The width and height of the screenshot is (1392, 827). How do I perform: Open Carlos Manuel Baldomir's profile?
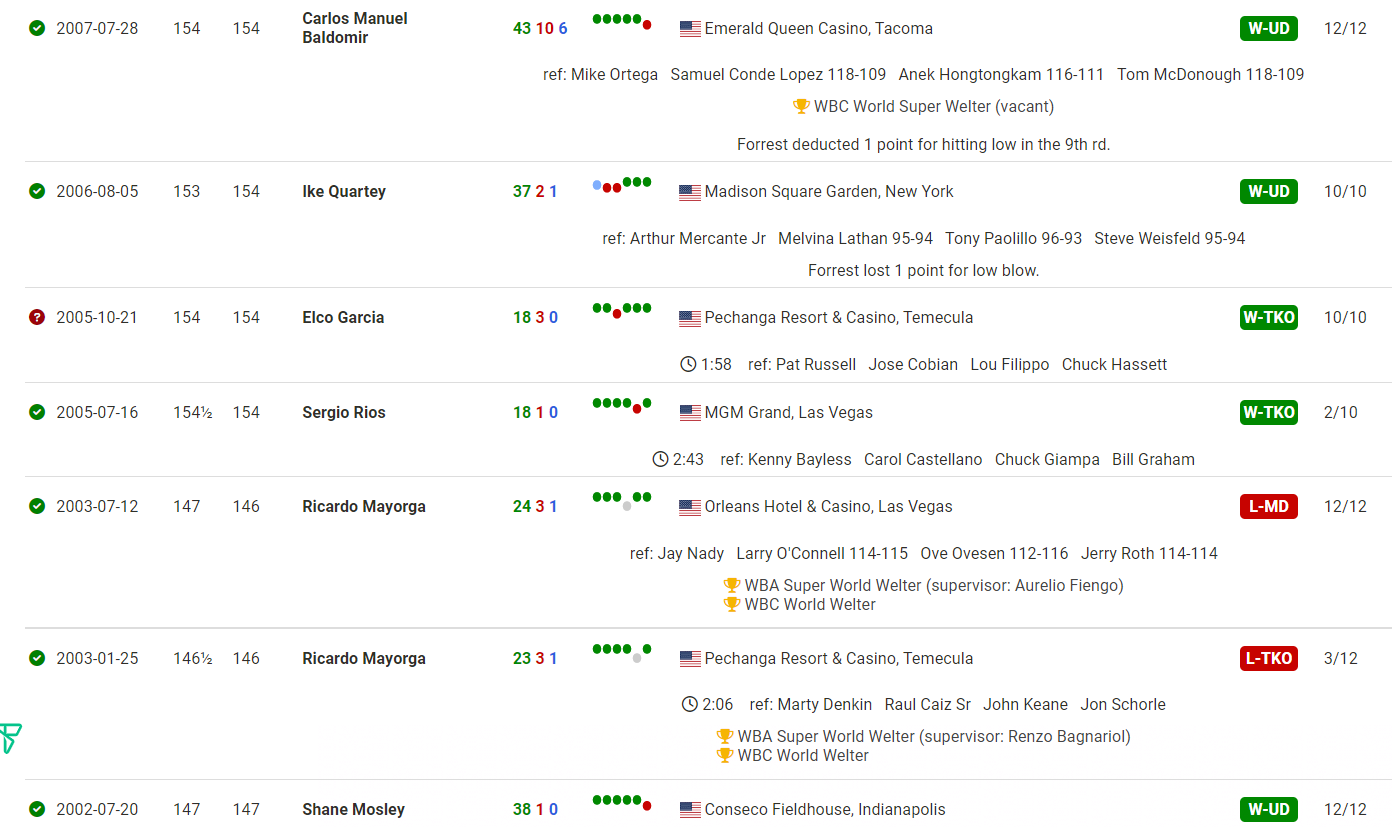(355, 28)
